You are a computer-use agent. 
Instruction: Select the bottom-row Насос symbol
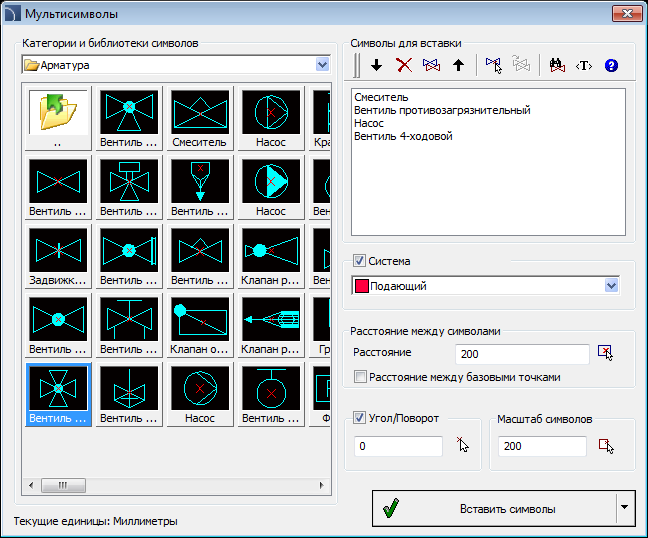pyautogui.click(x=200, y=394)
